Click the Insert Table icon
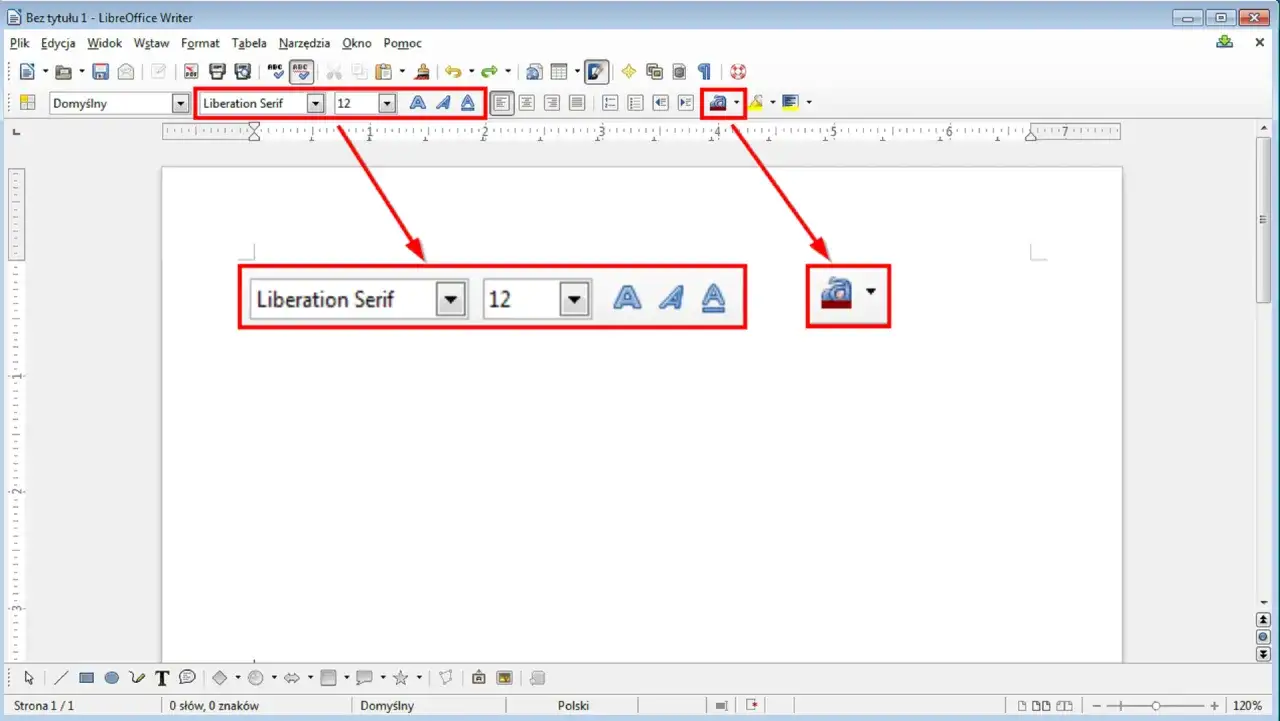The height and width of the screenshot is (721, 1280). (559, 71)
